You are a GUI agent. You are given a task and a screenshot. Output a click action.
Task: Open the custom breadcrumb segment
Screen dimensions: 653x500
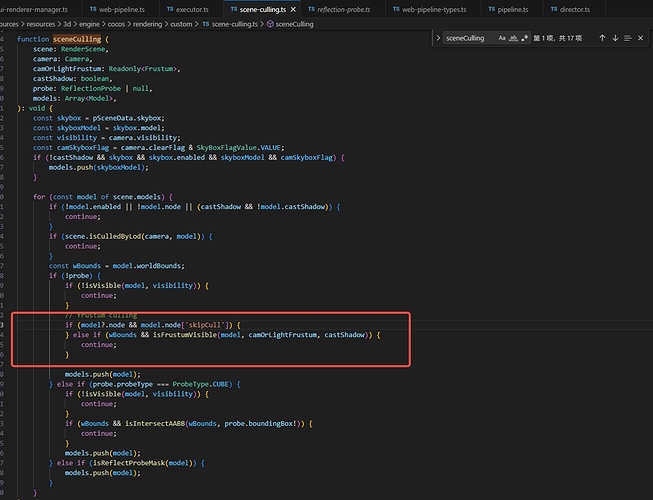(x=181, y=24)
